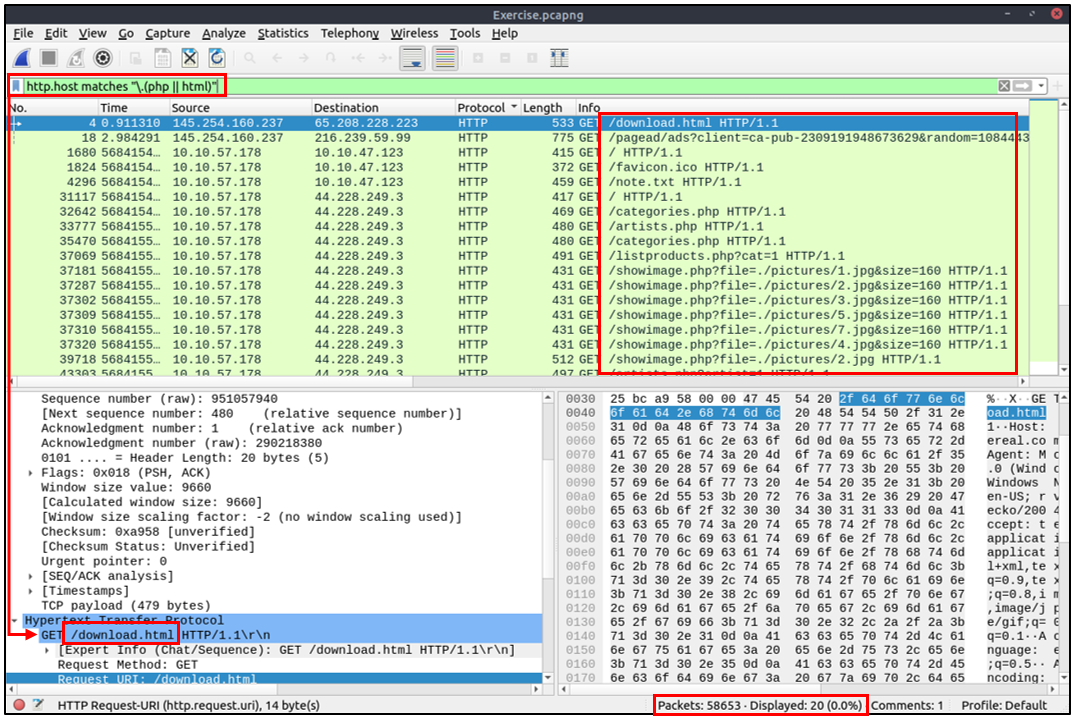Close the capture file icon
This screenshot has width=1074, height=718.
[189, 58]
